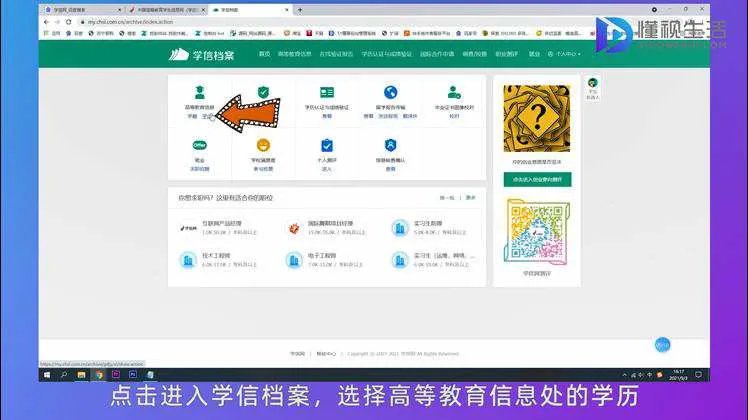Click the taskbar search icon
The width and height of the screenshot is (748, 420).
click(x=64, y=375)
